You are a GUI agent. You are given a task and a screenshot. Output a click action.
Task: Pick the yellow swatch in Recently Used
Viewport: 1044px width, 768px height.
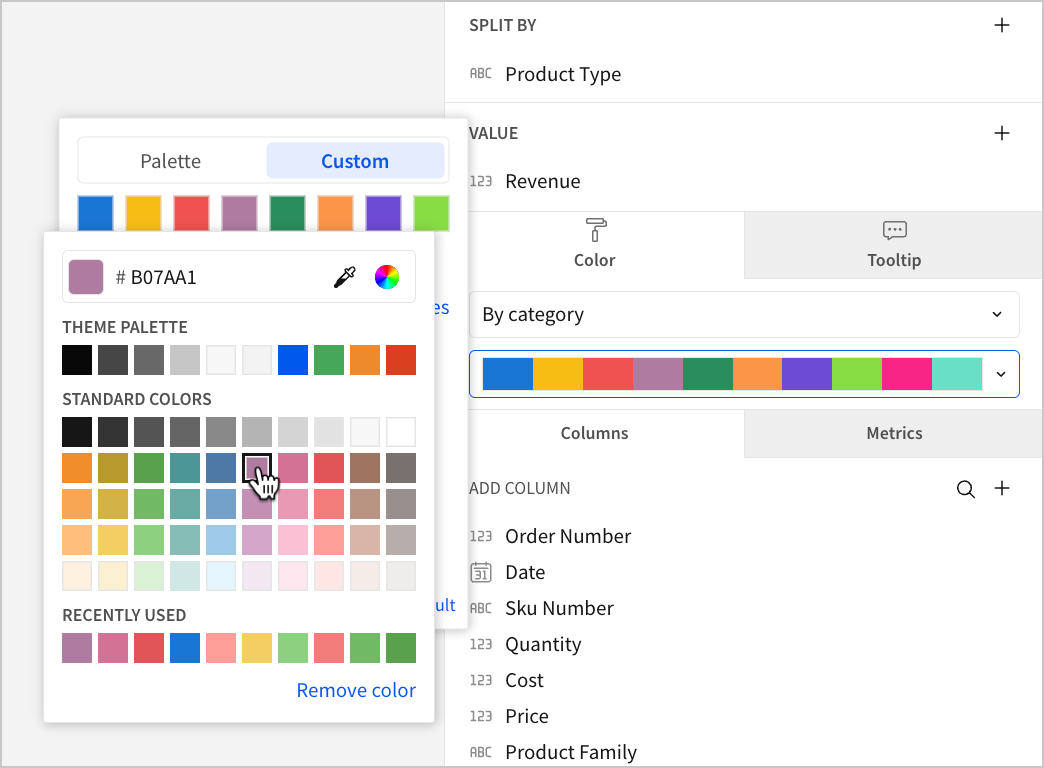pyautogui.click(x=257, y=648)
